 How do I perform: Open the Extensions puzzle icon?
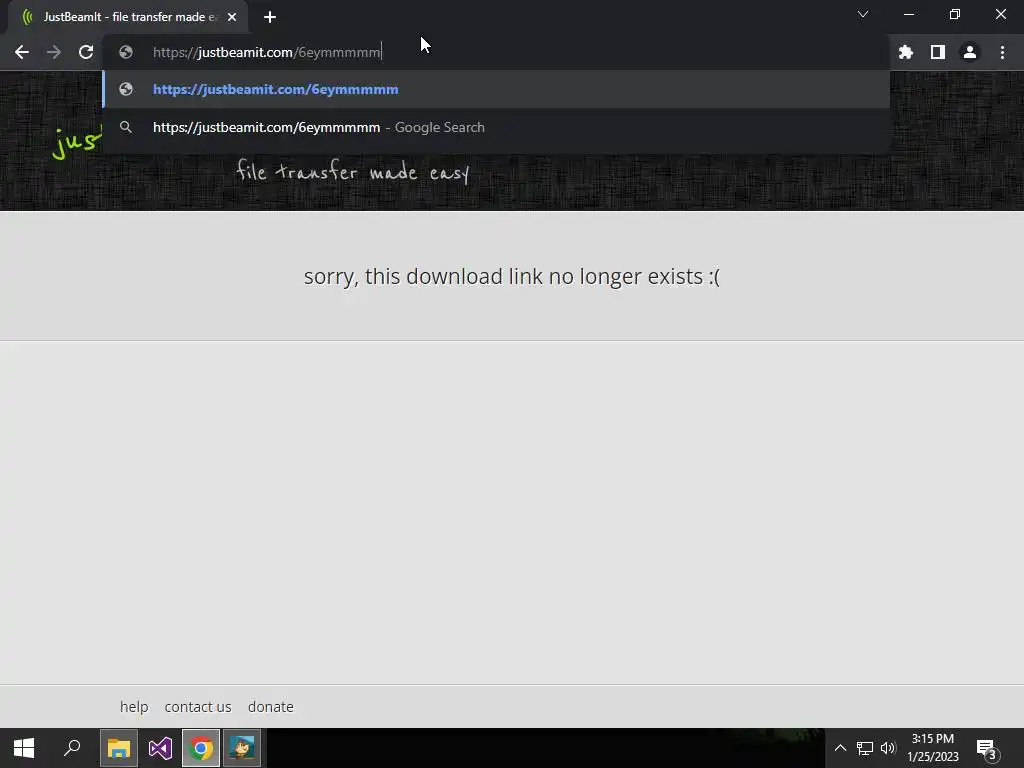905,52
